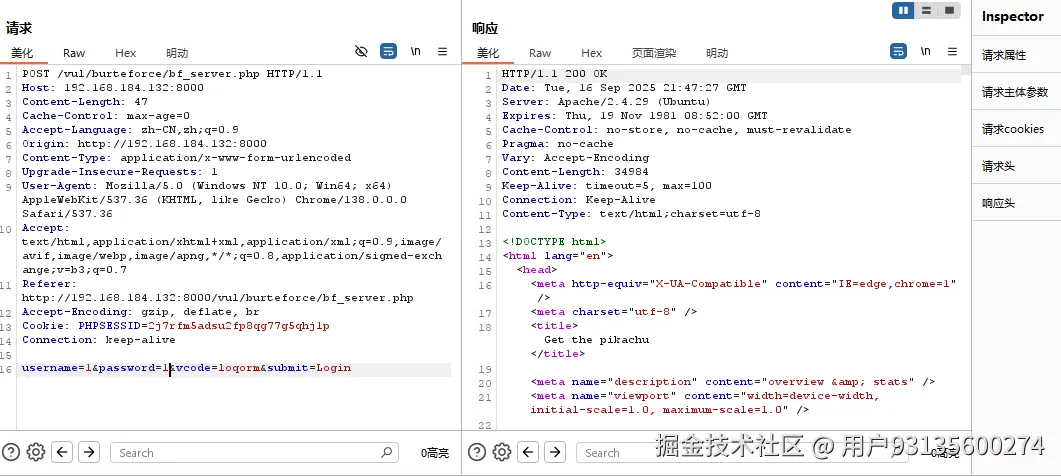Switch request view to 美化 tab
Image resolution: width=1061 pixels, height=476 pixels.
click(x=22, y=53)
